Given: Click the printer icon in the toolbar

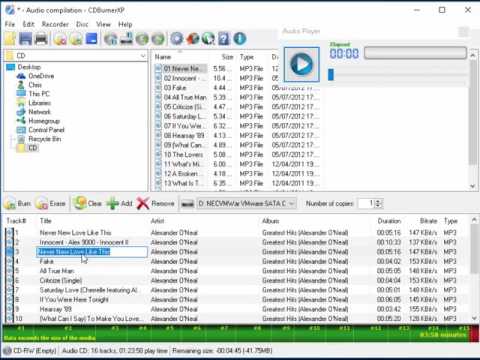Looking at the screenshot, I should point(41,39).
